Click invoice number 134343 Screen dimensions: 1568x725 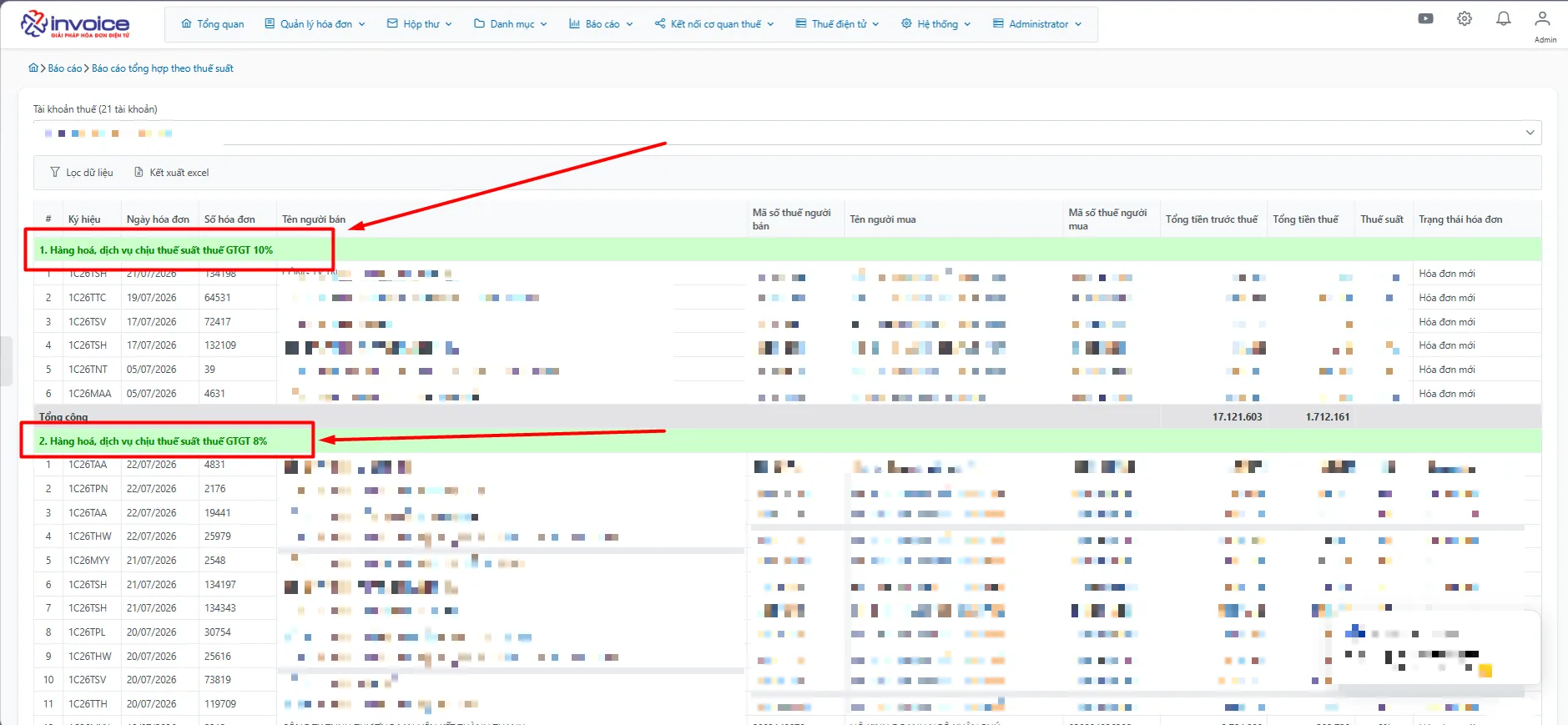click(x=220, y=608)
